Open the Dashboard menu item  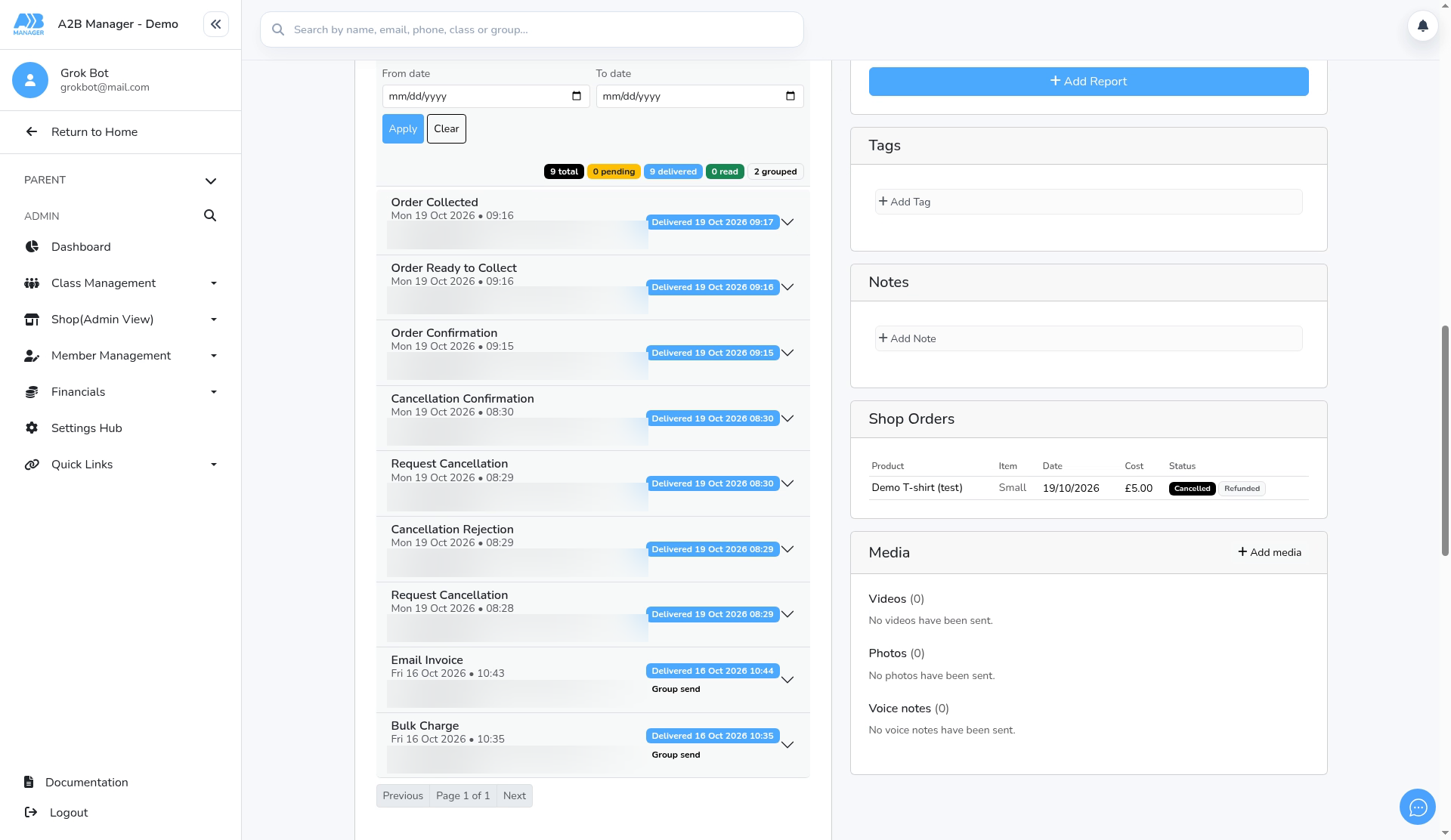coord(121,247)
